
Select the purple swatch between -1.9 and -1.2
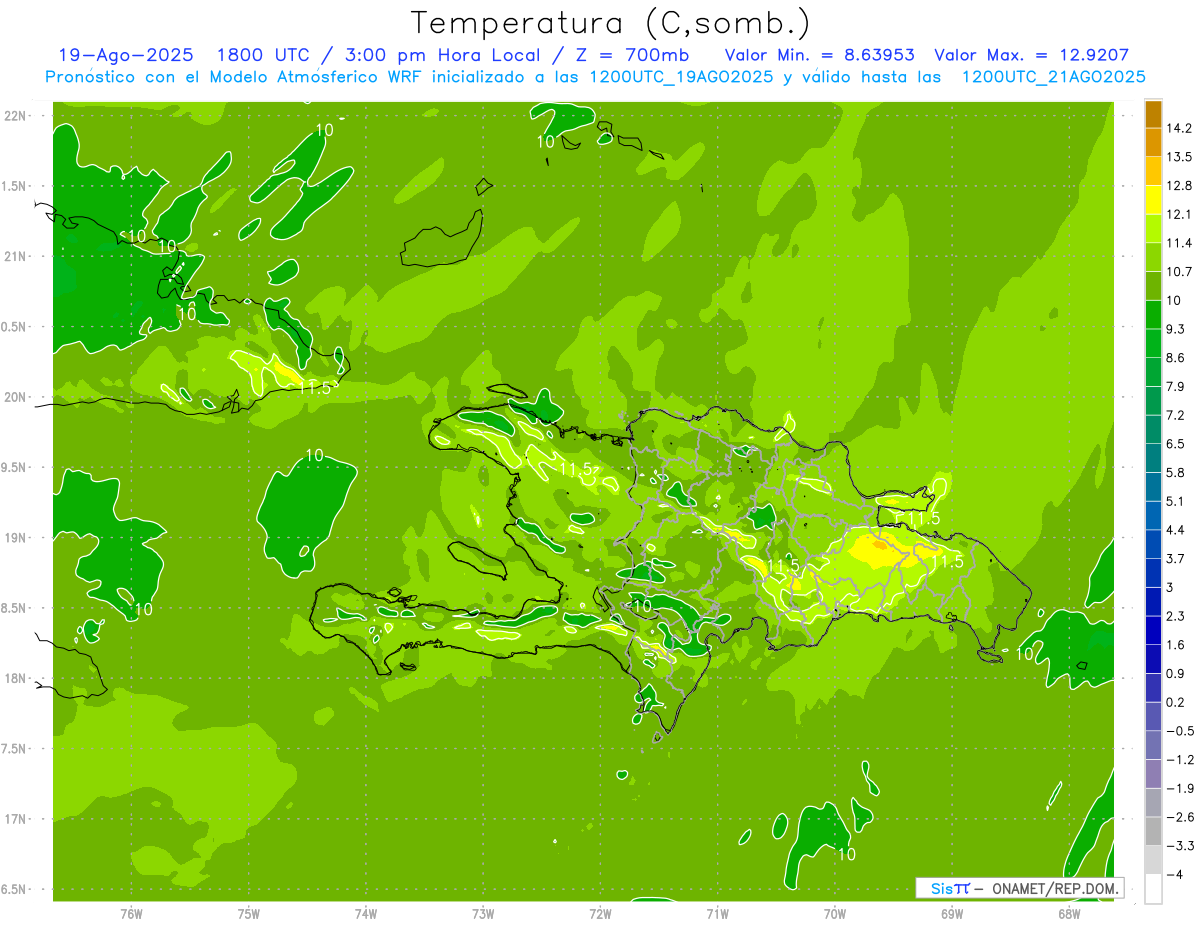pyautogui.click(x=1153, y=774)
